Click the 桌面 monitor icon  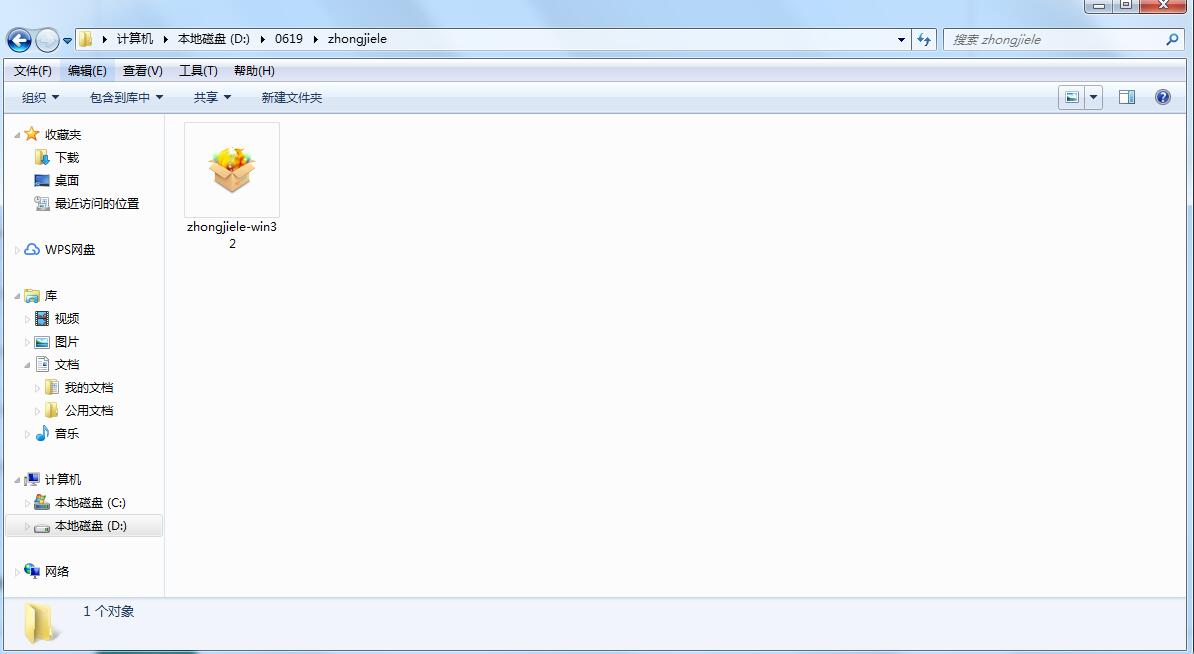pyautogui.click(x=42, y=180)
